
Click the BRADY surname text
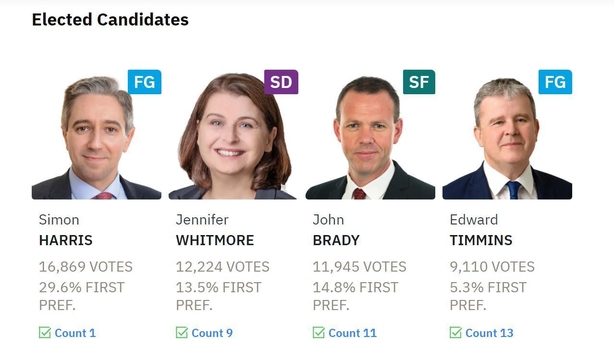pyautogui.click(x=336, y=240)
